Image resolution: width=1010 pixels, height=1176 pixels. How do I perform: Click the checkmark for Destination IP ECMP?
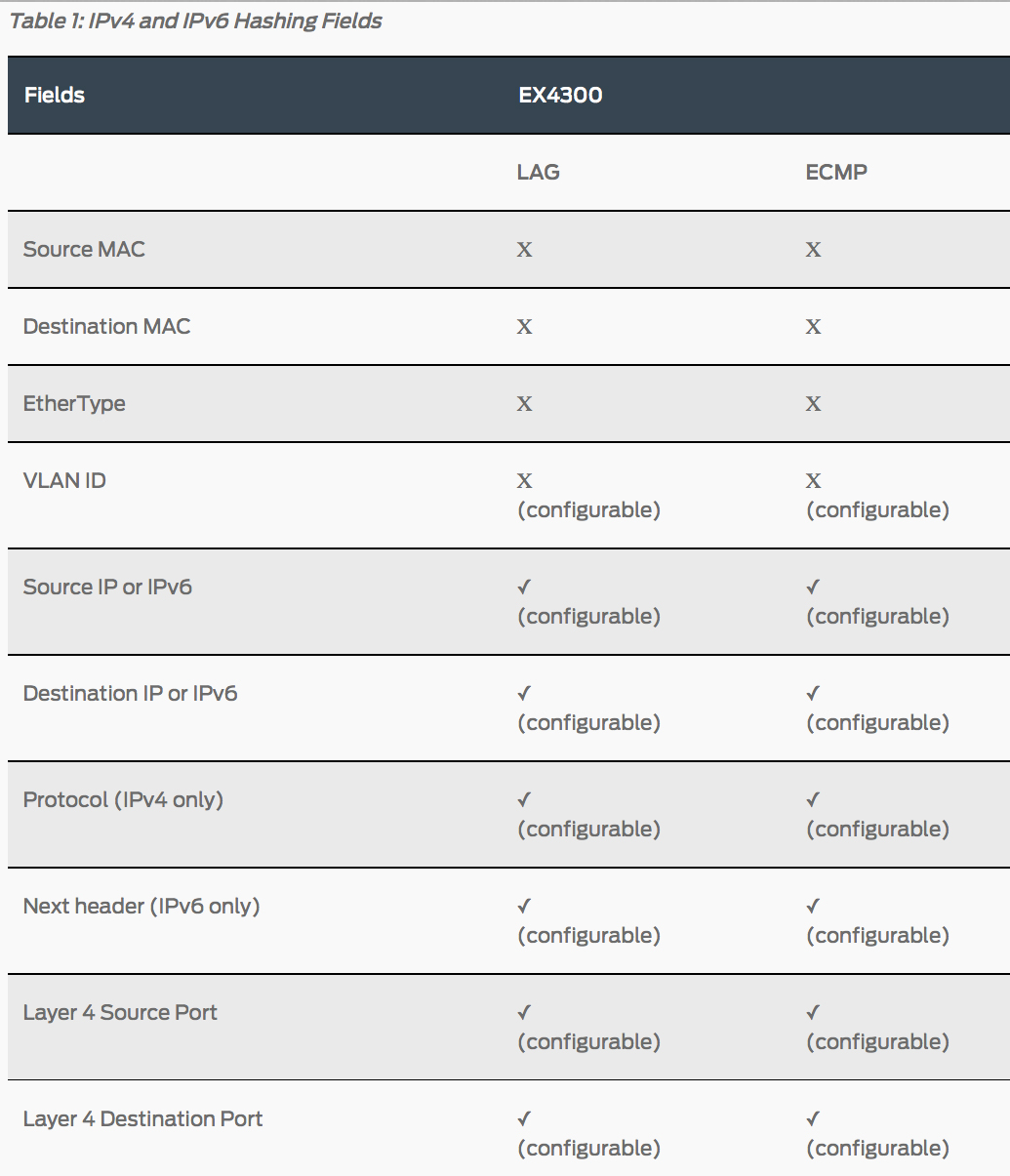click(x=813, y=693)
